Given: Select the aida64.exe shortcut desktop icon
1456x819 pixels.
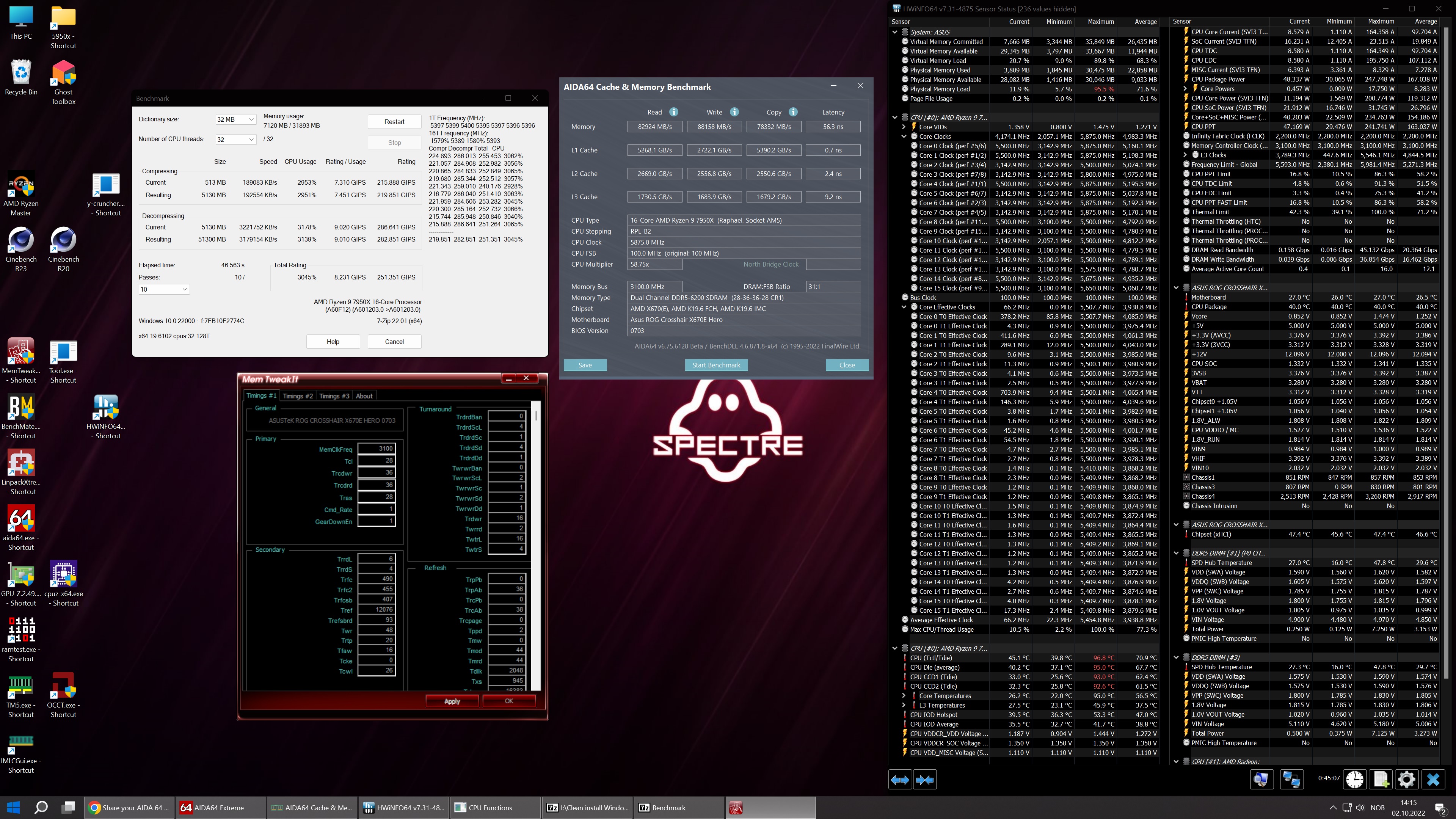Looking at the screenshot, I should pyautogui.click(x=21, y=528).
